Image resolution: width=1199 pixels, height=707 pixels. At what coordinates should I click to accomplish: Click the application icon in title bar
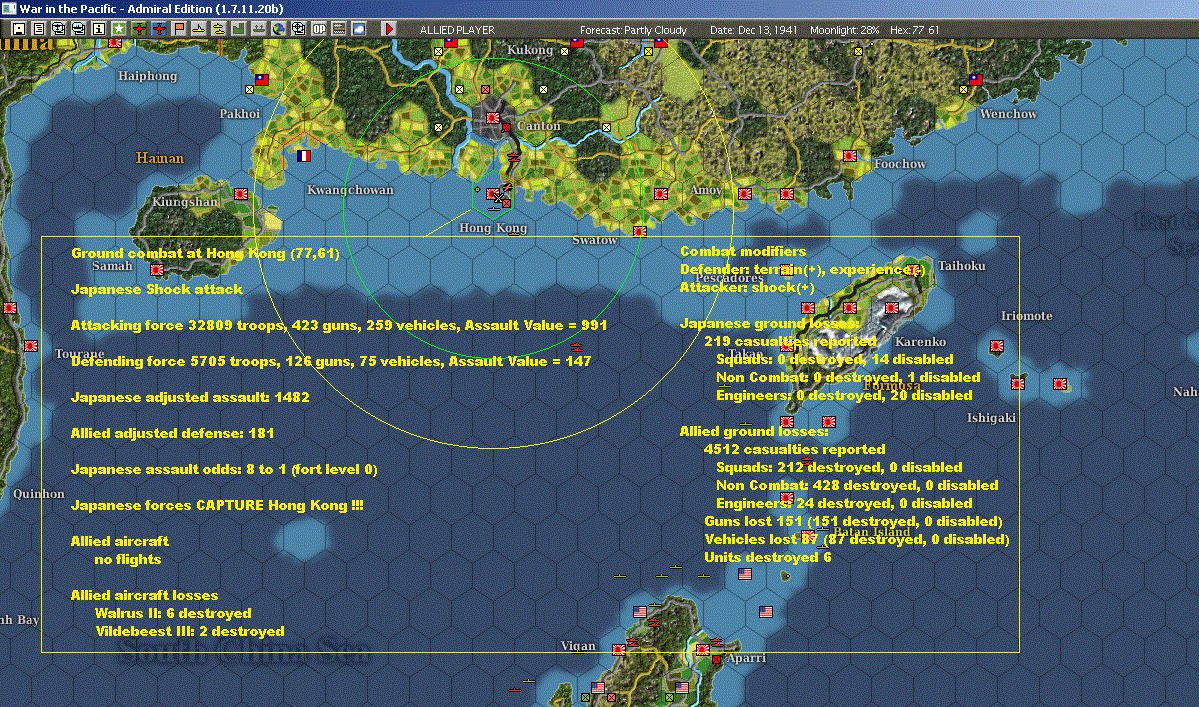[8, 8]
